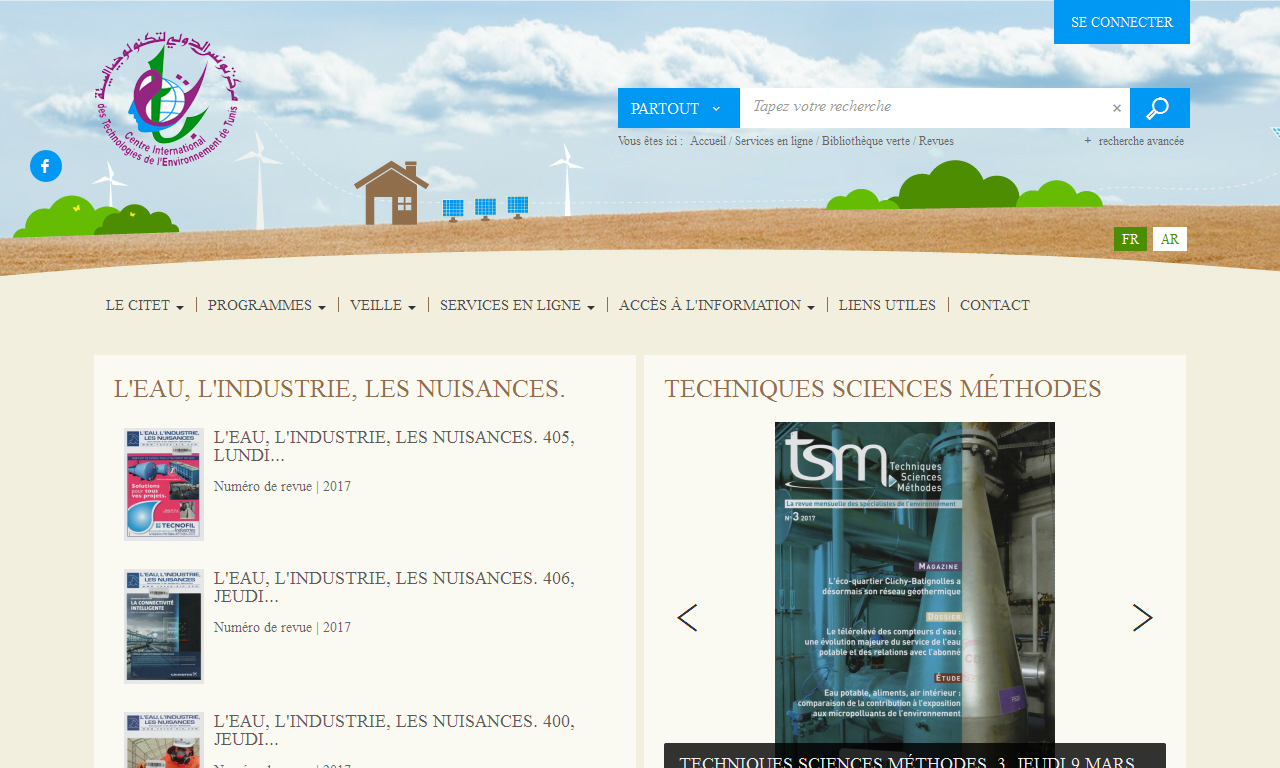Image resolution: width=1280 pixels, height=768 pixels.
Task: Click the SE CONNECTER button
Action: pyautogui.click(x=1122, y=22)
